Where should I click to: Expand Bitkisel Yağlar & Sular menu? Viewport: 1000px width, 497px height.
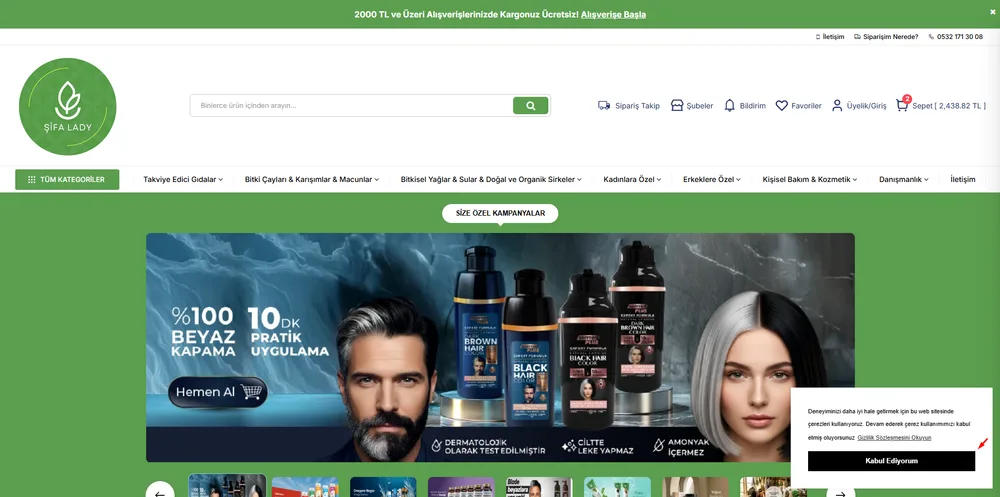click(491, 180)
